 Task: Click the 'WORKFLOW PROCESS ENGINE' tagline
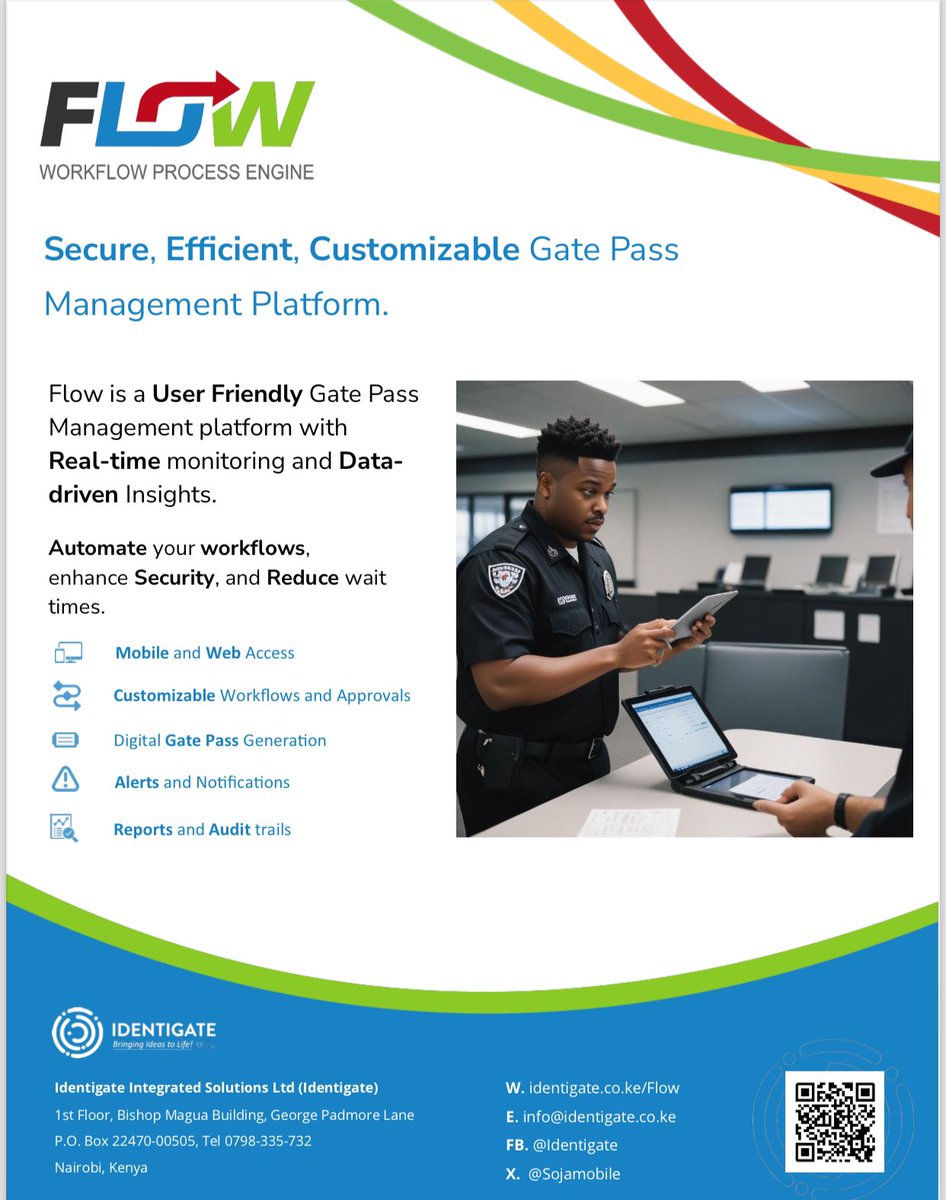(177, 172)
